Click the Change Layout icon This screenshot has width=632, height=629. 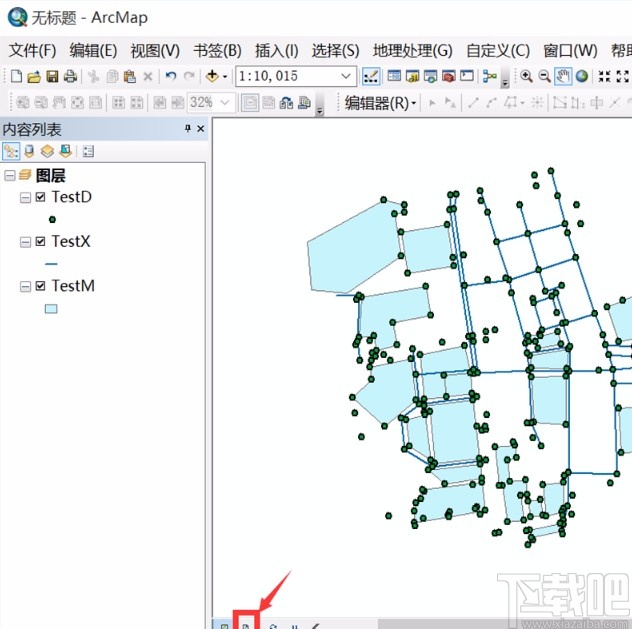[286, 103]
